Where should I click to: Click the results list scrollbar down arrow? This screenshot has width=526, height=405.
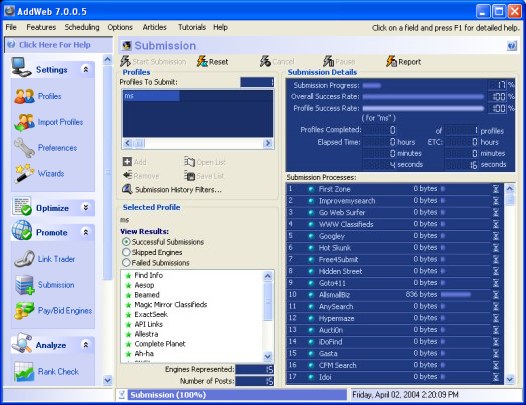(268, 356)
